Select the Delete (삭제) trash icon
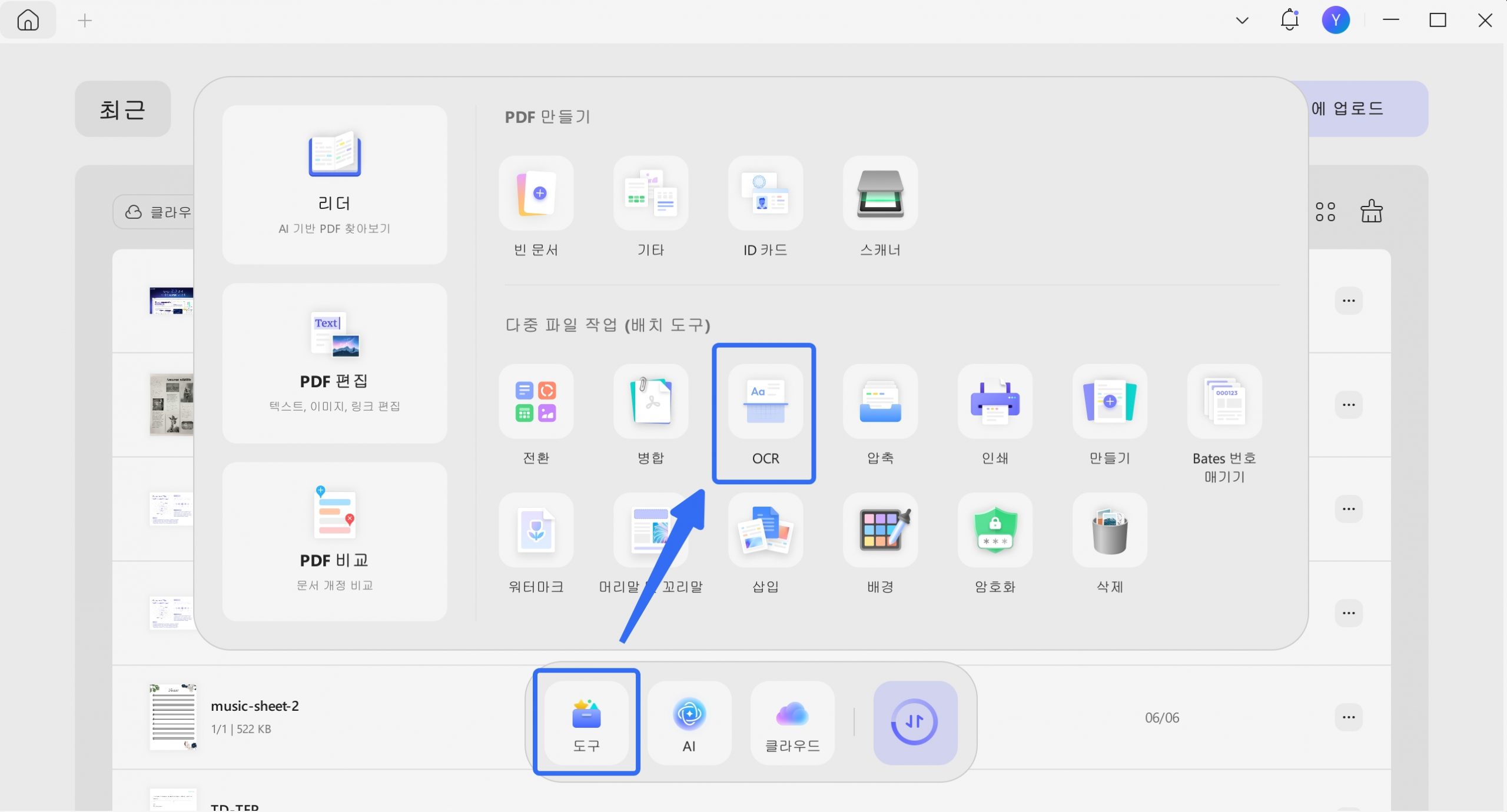This screenshot has height=812, width=1507. 1110,531
